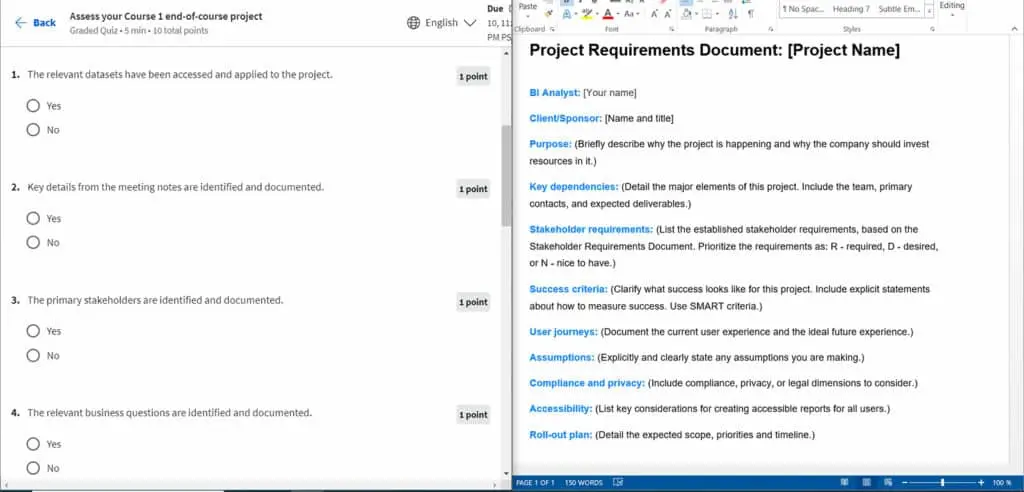Viewport: 1024px width, 492px height.
Task: Apply yellow text highlight color in Word
Action: (587, 14)
